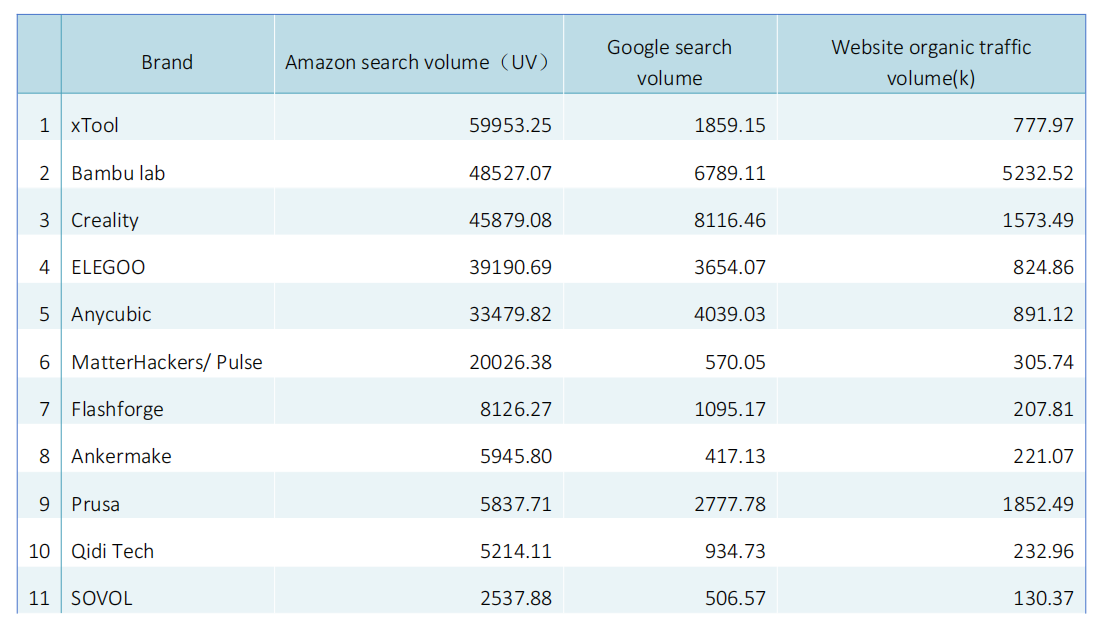Viewport: 1098px width, 626px height.
Task: Click the Flashforge brand cell
Action: coord(117,409)
